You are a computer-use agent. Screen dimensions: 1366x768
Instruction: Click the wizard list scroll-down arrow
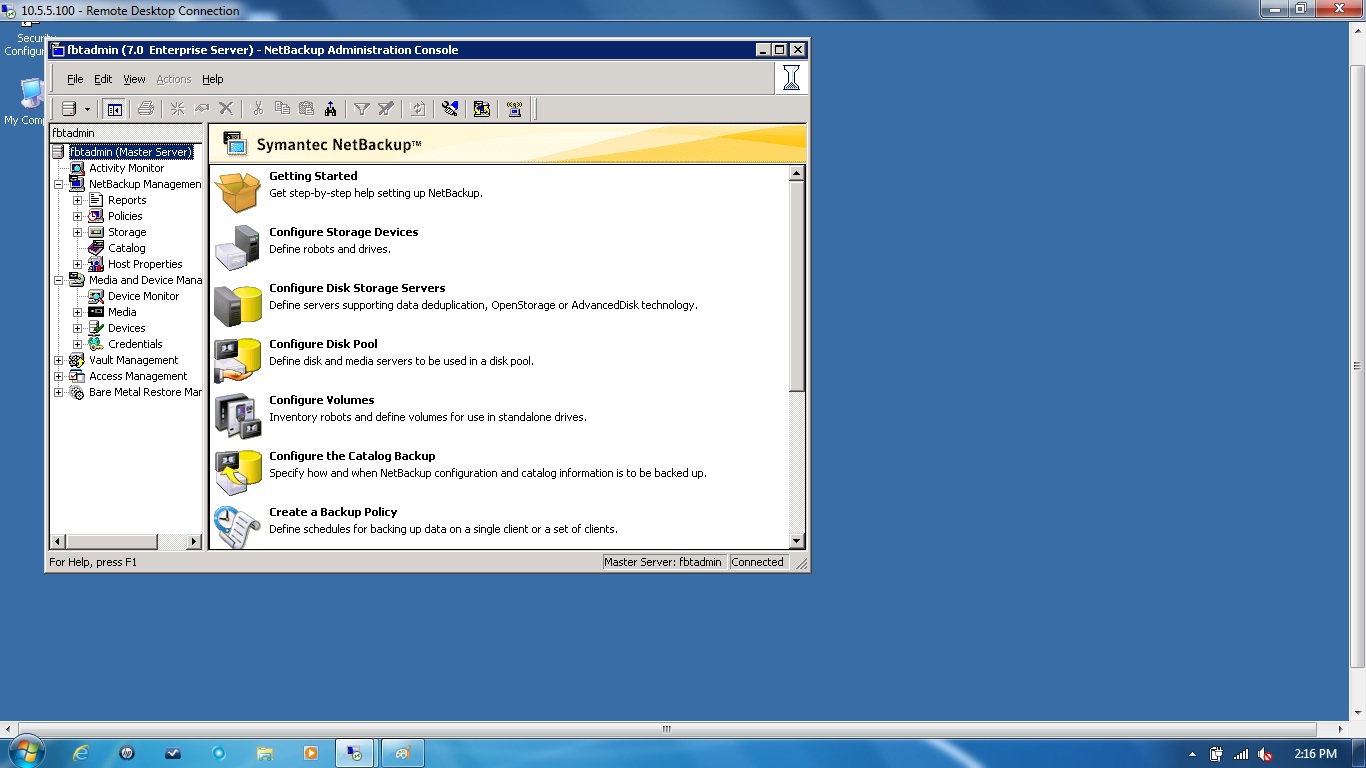[797, 541]
